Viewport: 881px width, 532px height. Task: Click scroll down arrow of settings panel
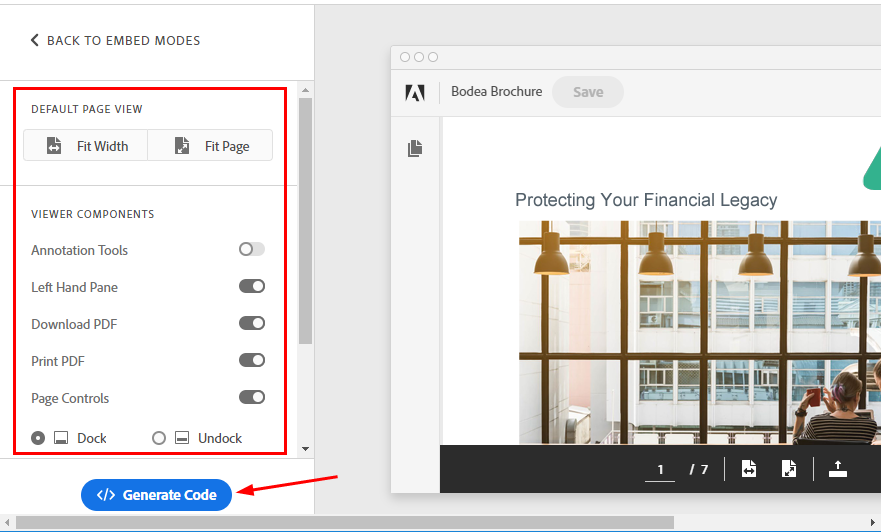[305, 449]
